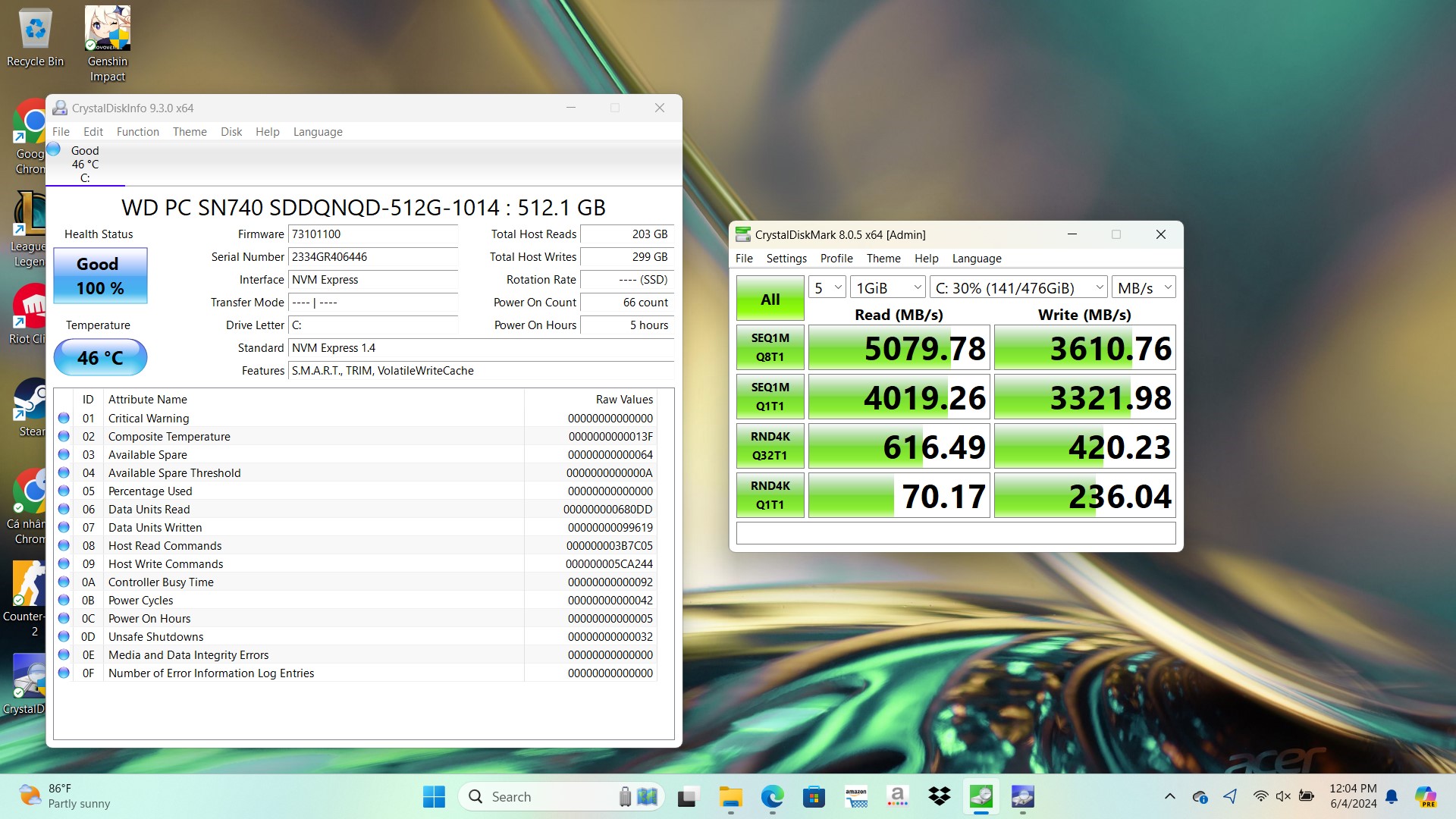
Task: Click the location arrow tray icon
Action: (1230, 796)
